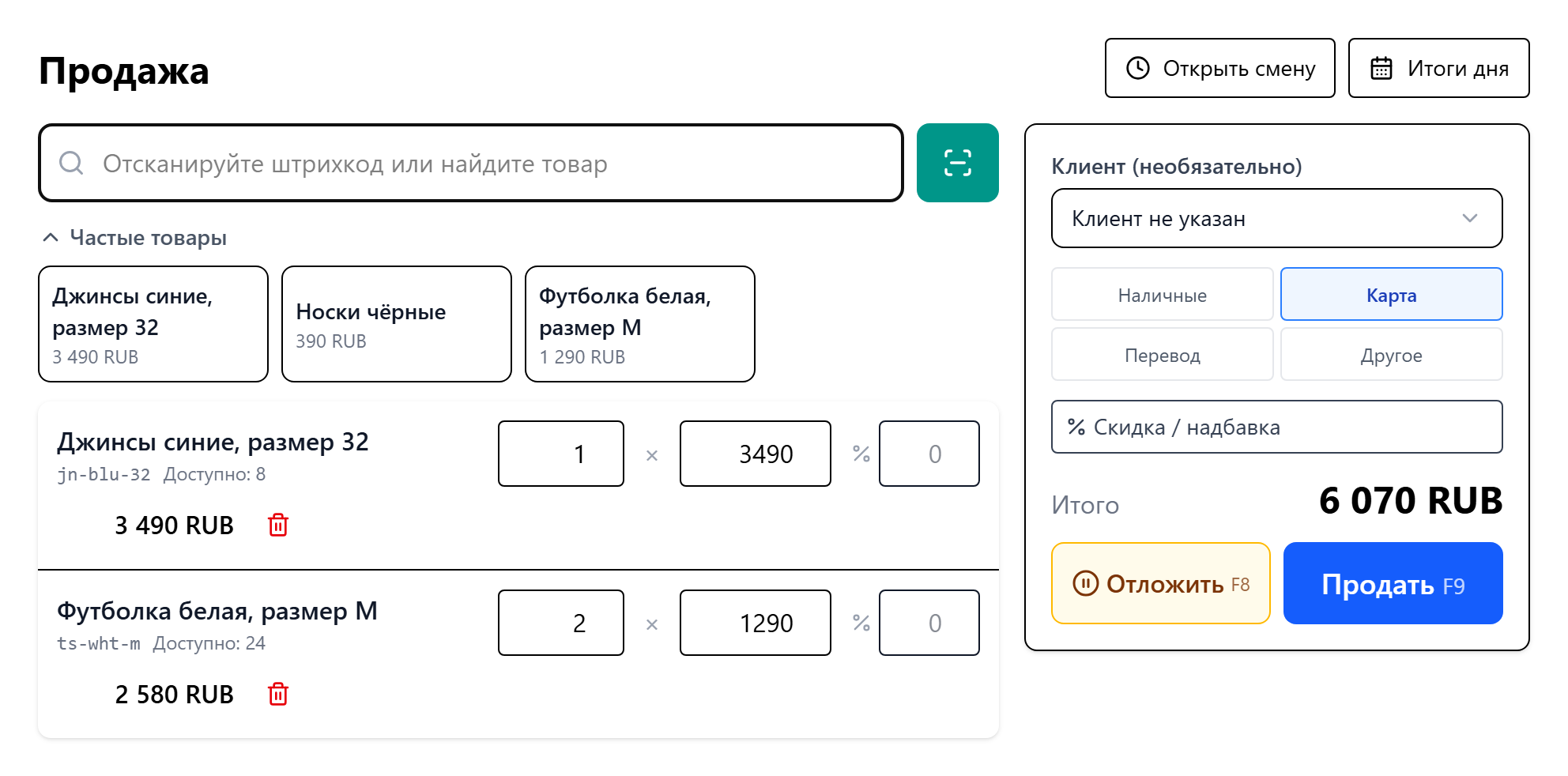Image resolution: width=1568 pixels, height=776 pixels.
Task: Click the search magnifier icon
Action: [x=71, y=163]
